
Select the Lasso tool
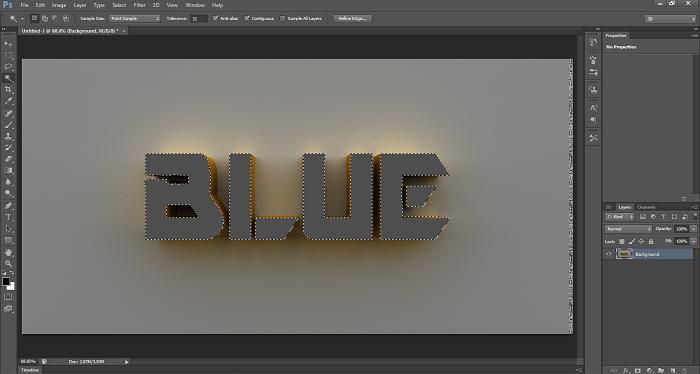(8, 67)
